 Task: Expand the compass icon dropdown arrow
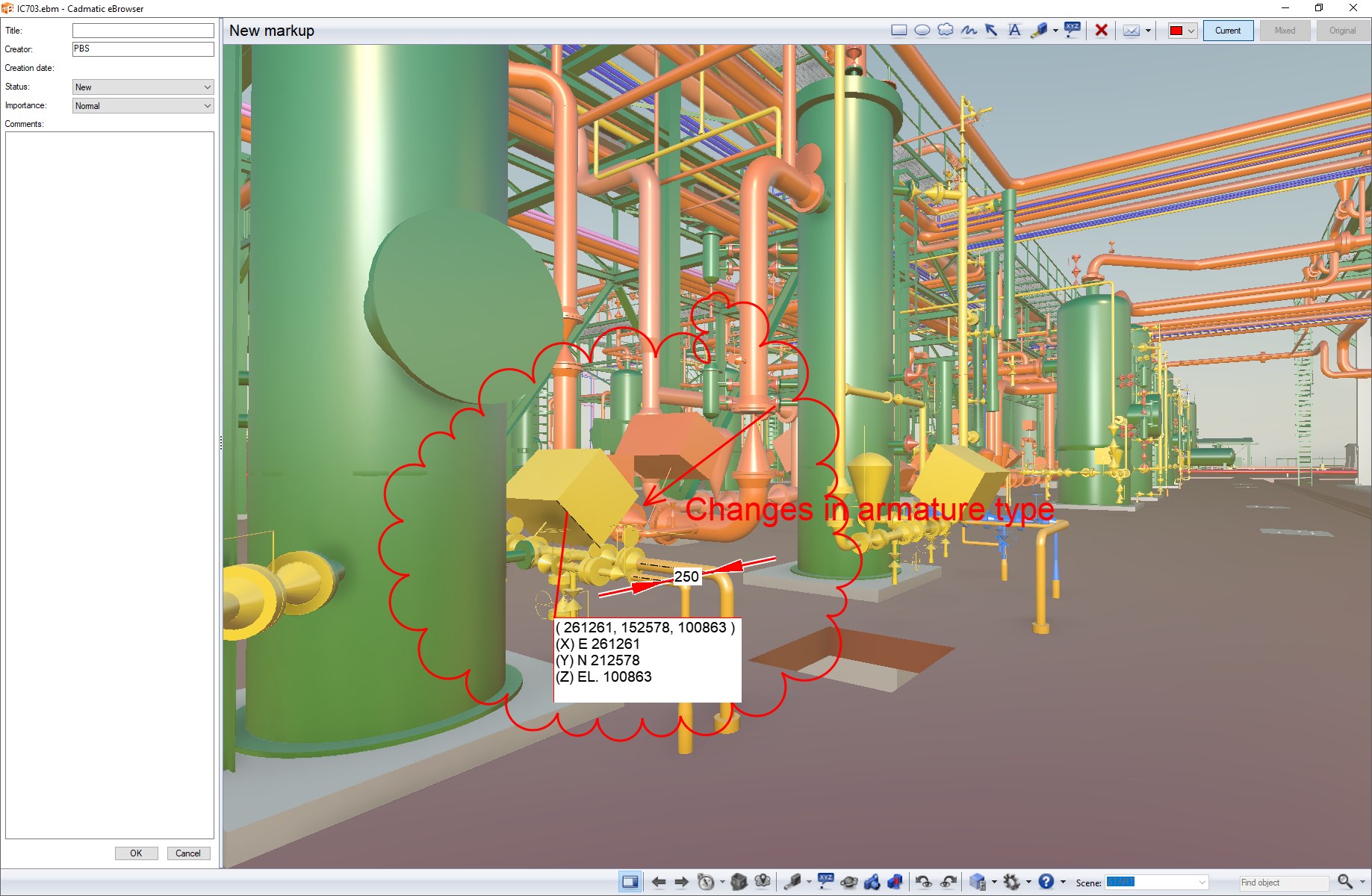pos(722,882)
